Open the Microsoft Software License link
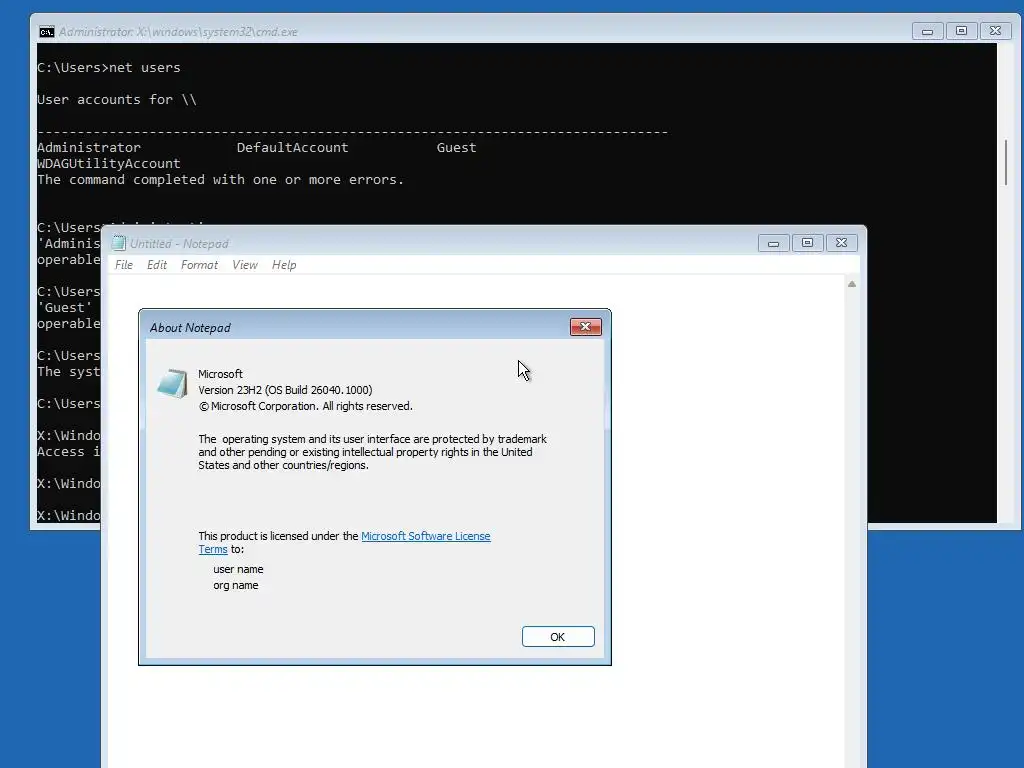The image size is (1024, 768). [x=426, y=536]
